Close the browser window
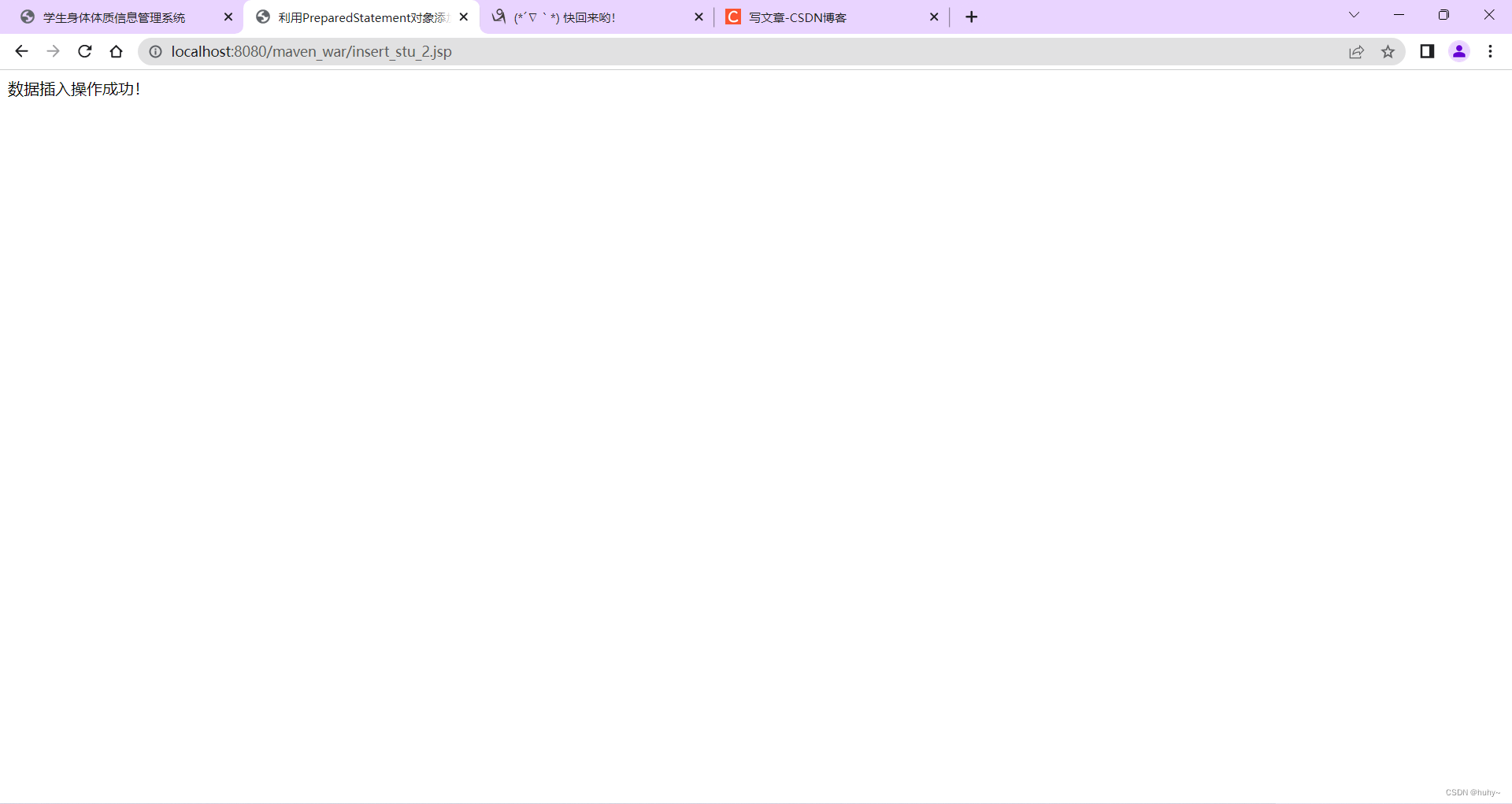The height and width of the screenshot is (804, 1512). [1488, 15]
